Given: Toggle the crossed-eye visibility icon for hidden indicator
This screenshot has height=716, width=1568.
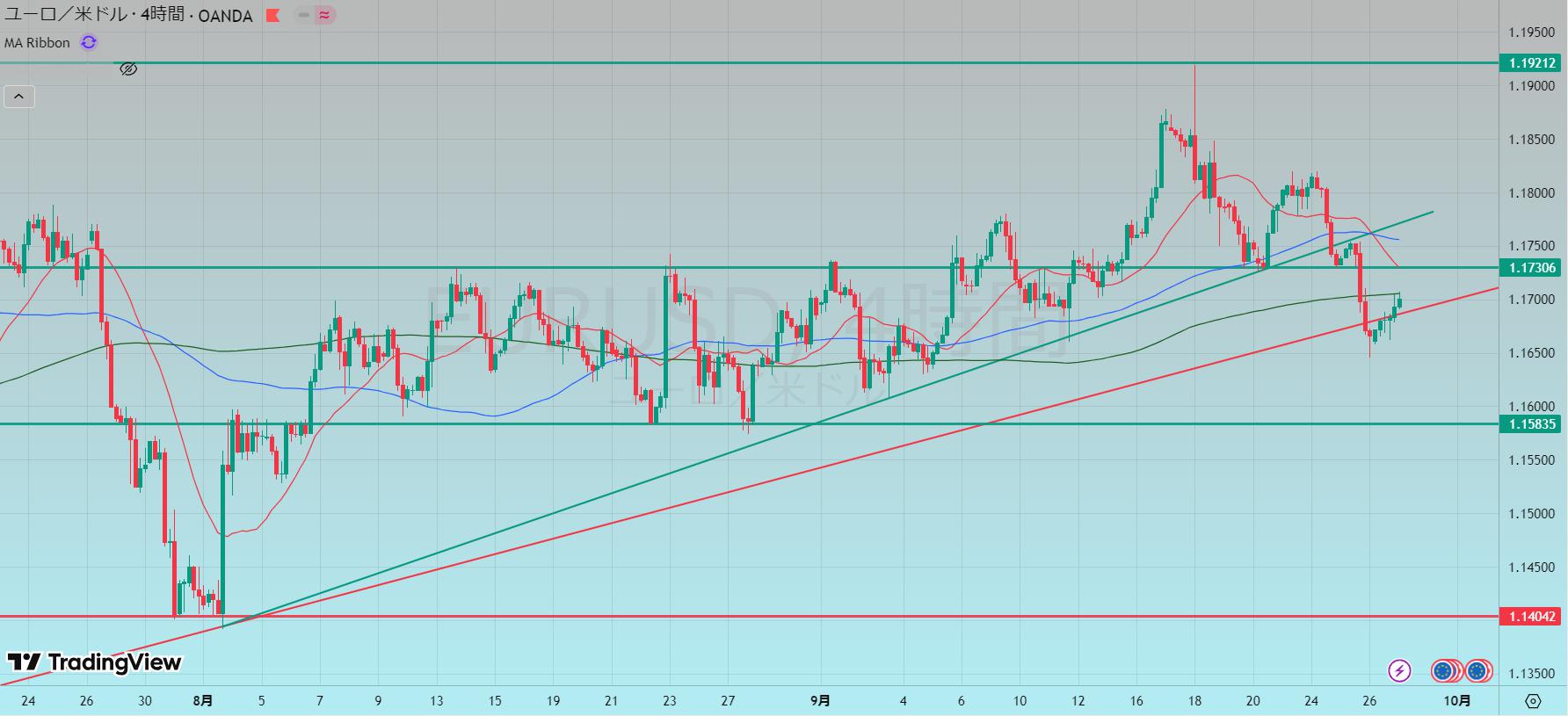Looking at the screenshot, I should click(128, 69).
